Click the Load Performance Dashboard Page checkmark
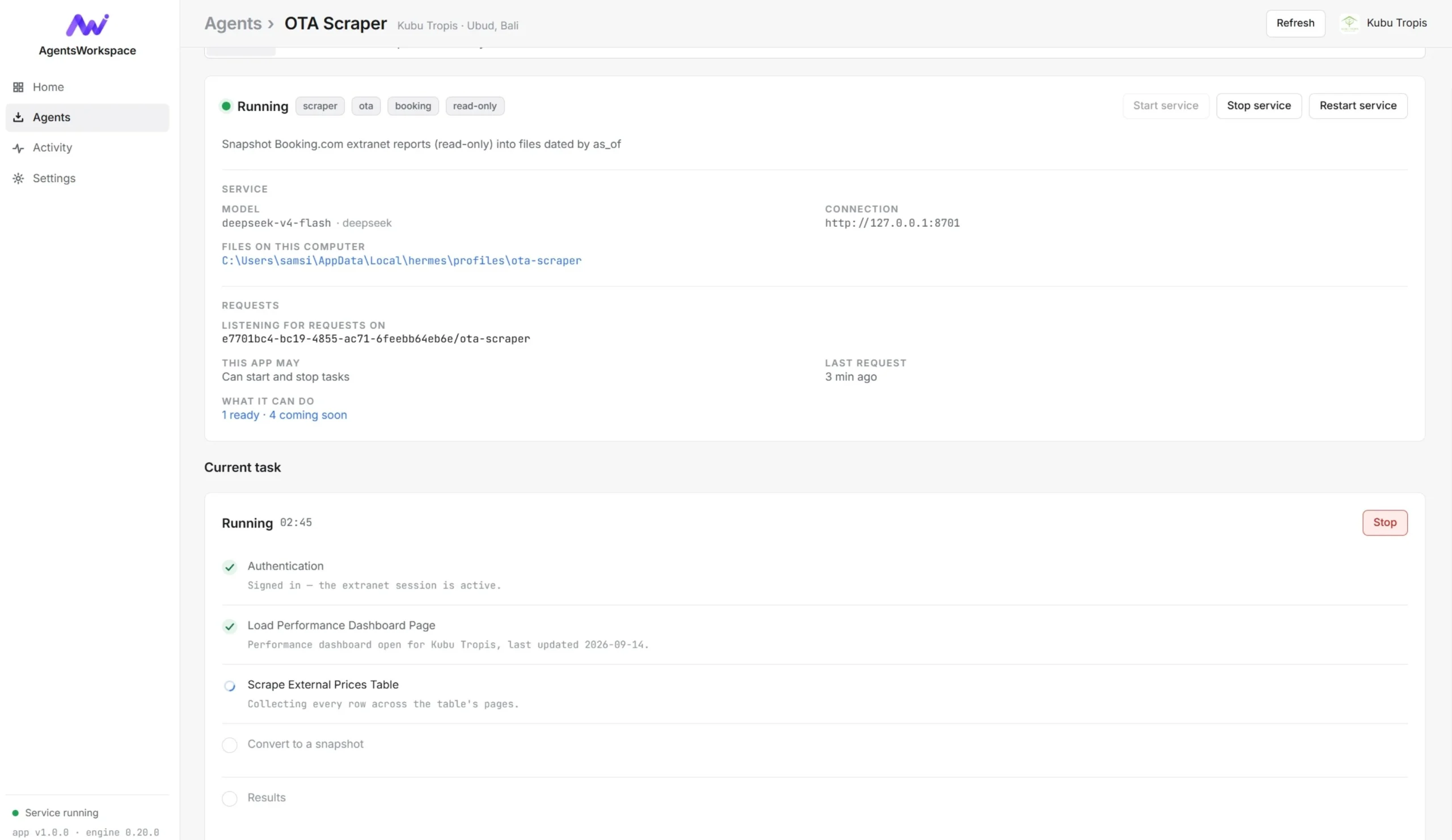Image resolution: width=1452 pixels, height=840 pixels. coord(229,627)
